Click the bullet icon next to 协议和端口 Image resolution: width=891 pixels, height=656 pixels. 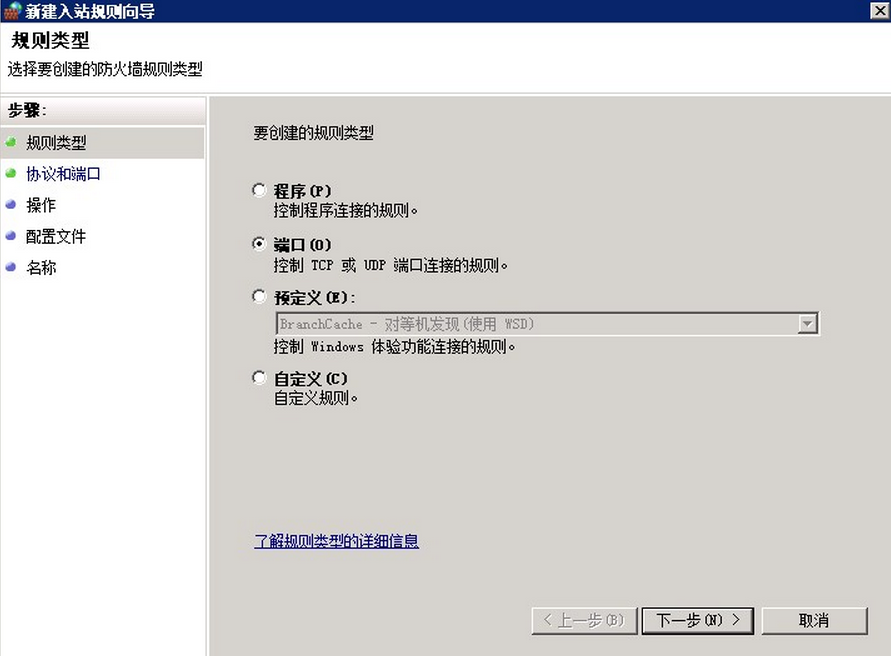click(13, 173)
